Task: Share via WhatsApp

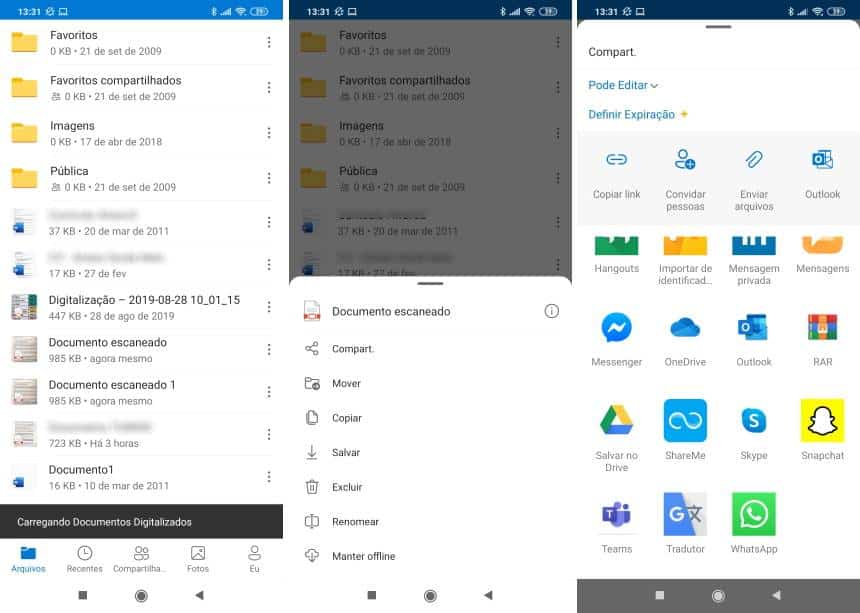Action: pos(754,524)
